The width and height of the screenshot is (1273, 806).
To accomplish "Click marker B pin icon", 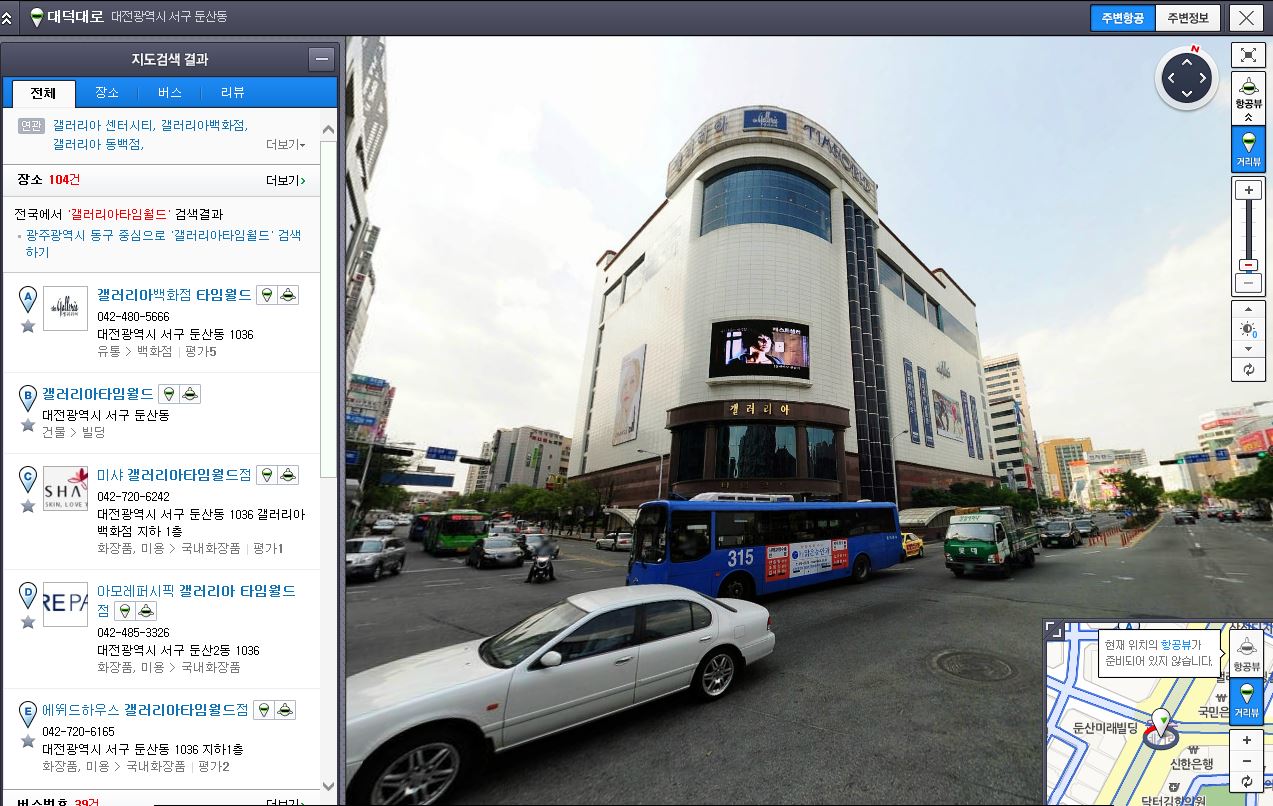I will point(28,398).
